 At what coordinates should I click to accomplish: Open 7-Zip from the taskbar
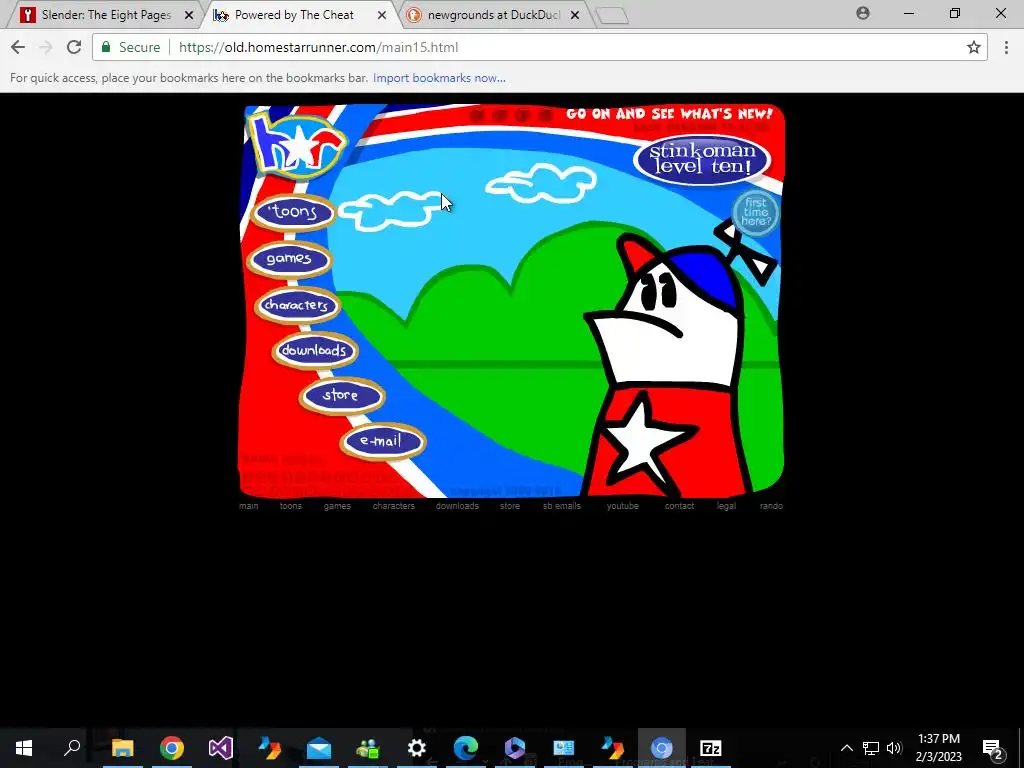(711, 748)
